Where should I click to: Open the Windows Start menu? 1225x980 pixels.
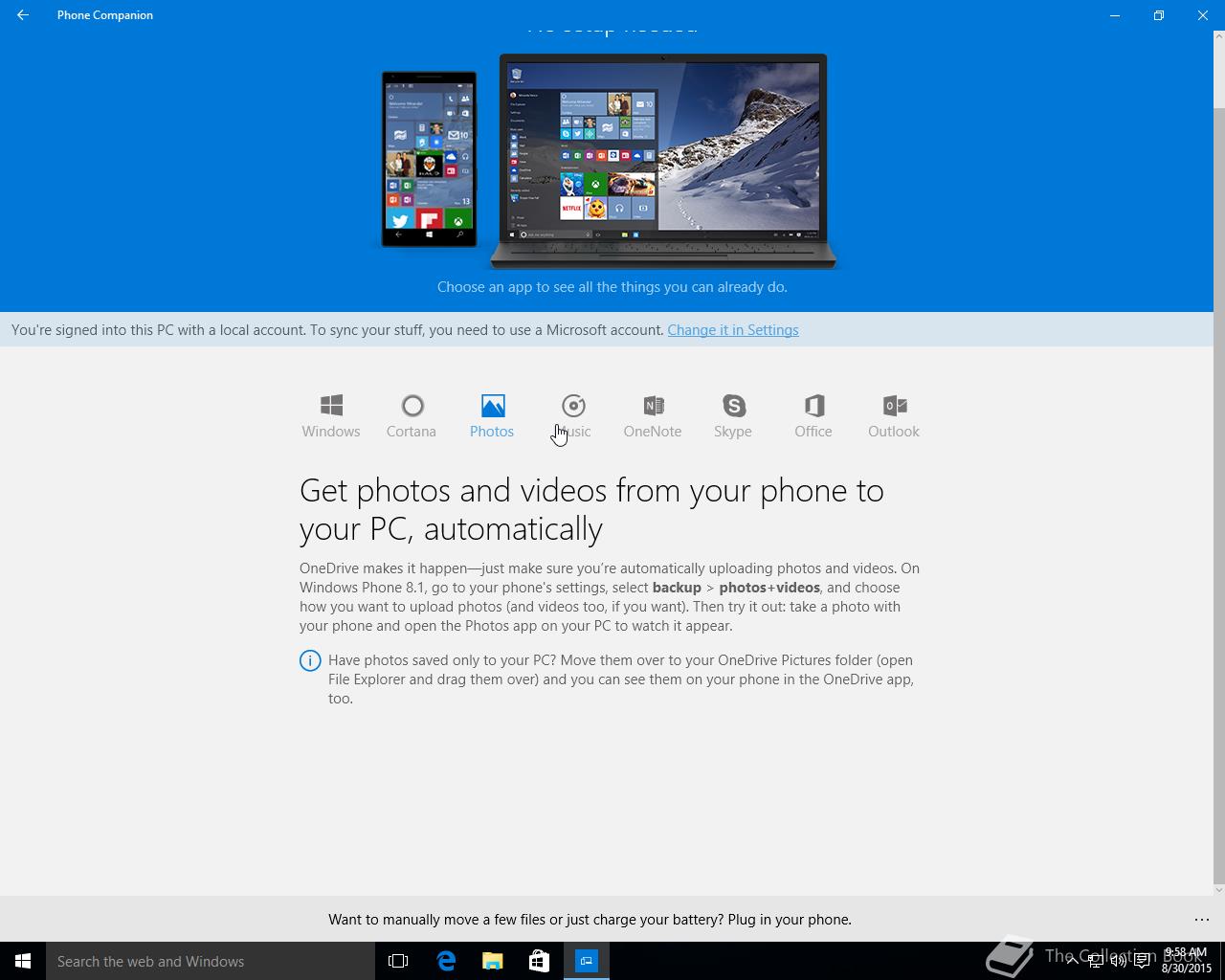[23, 961]
